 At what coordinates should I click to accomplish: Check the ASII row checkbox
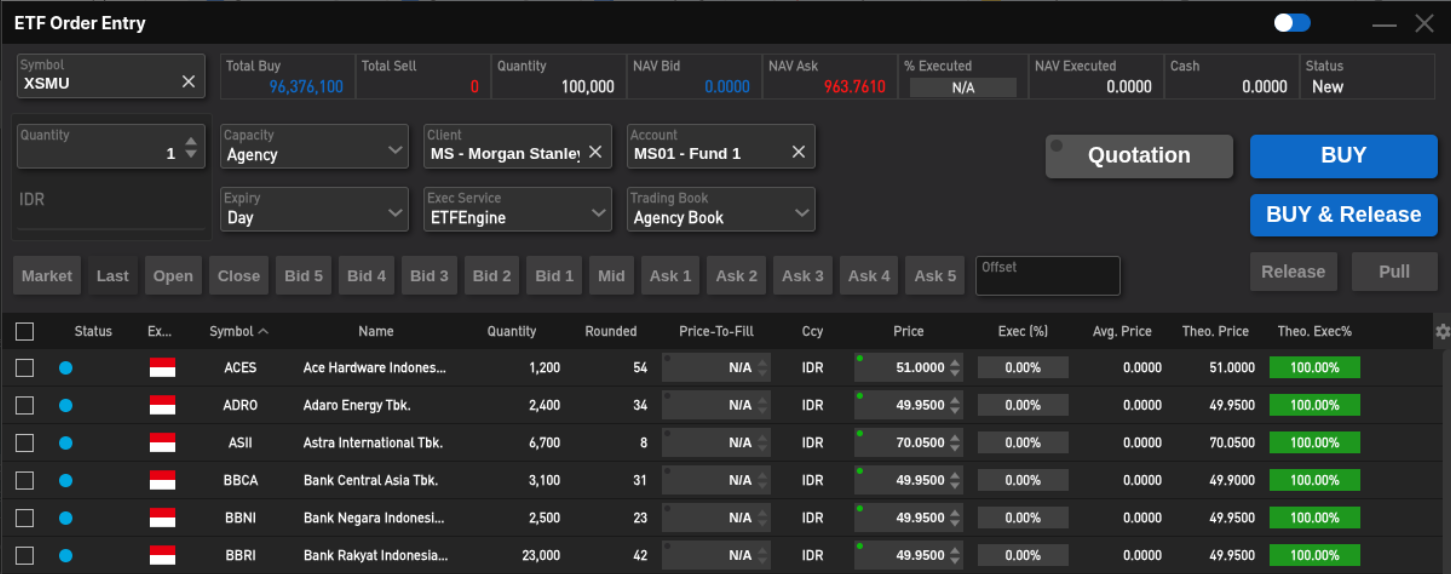25,443
